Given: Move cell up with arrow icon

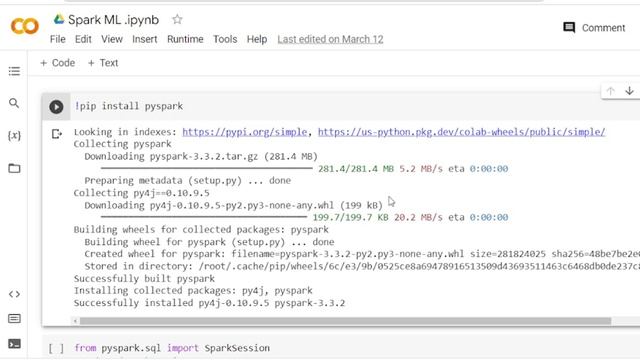Looking at the screenshot, I should coord(610,91).
